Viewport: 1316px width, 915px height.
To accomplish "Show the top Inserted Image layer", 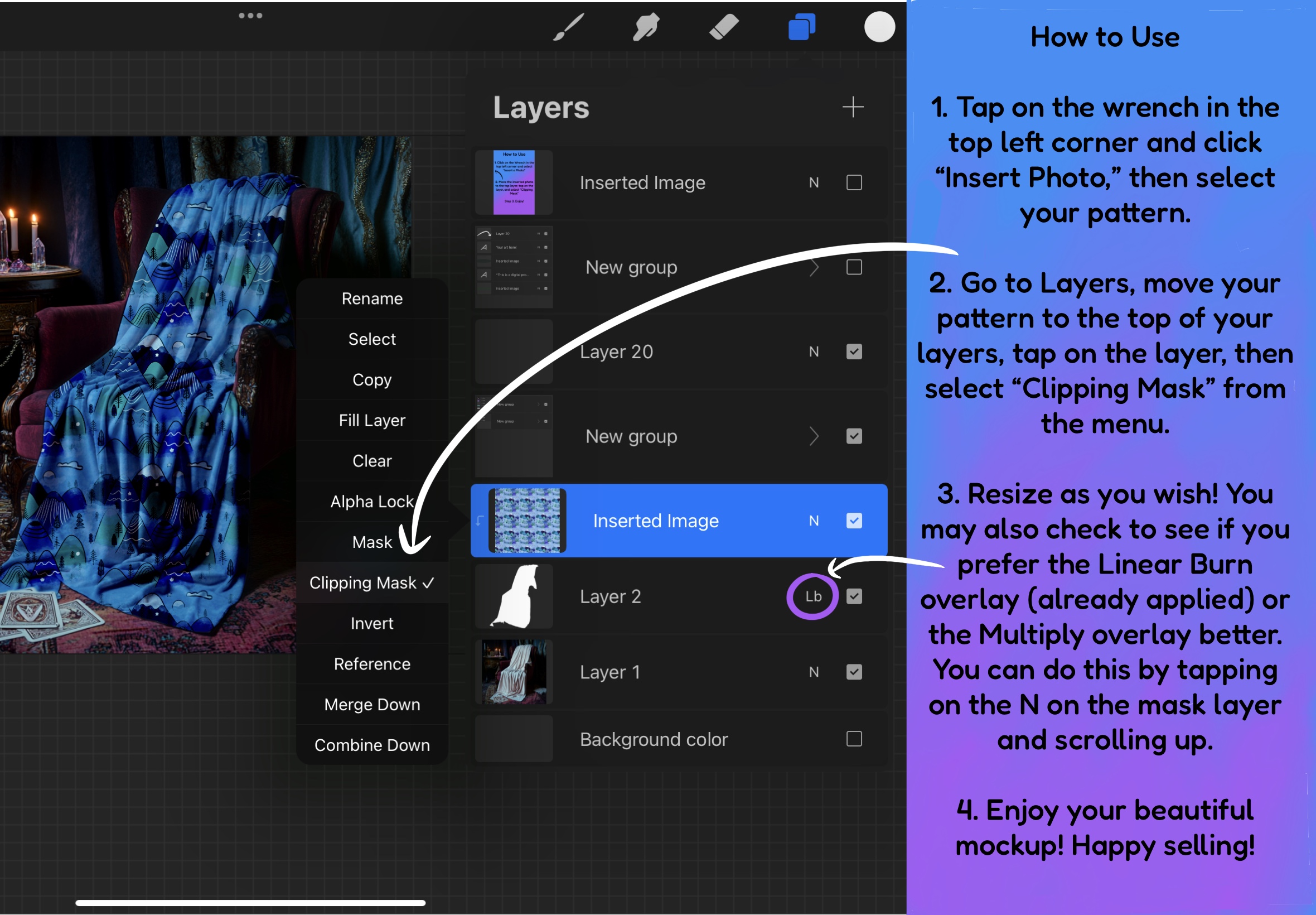I will pyautogui.click(x=854, y=182).
